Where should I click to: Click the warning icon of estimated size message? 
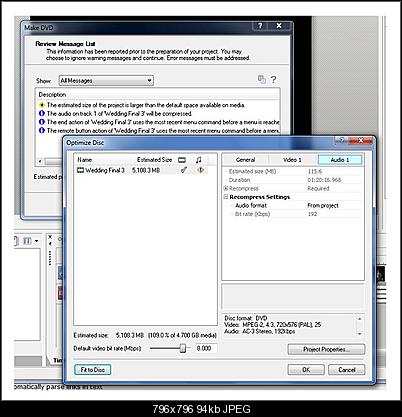(42, 105)
